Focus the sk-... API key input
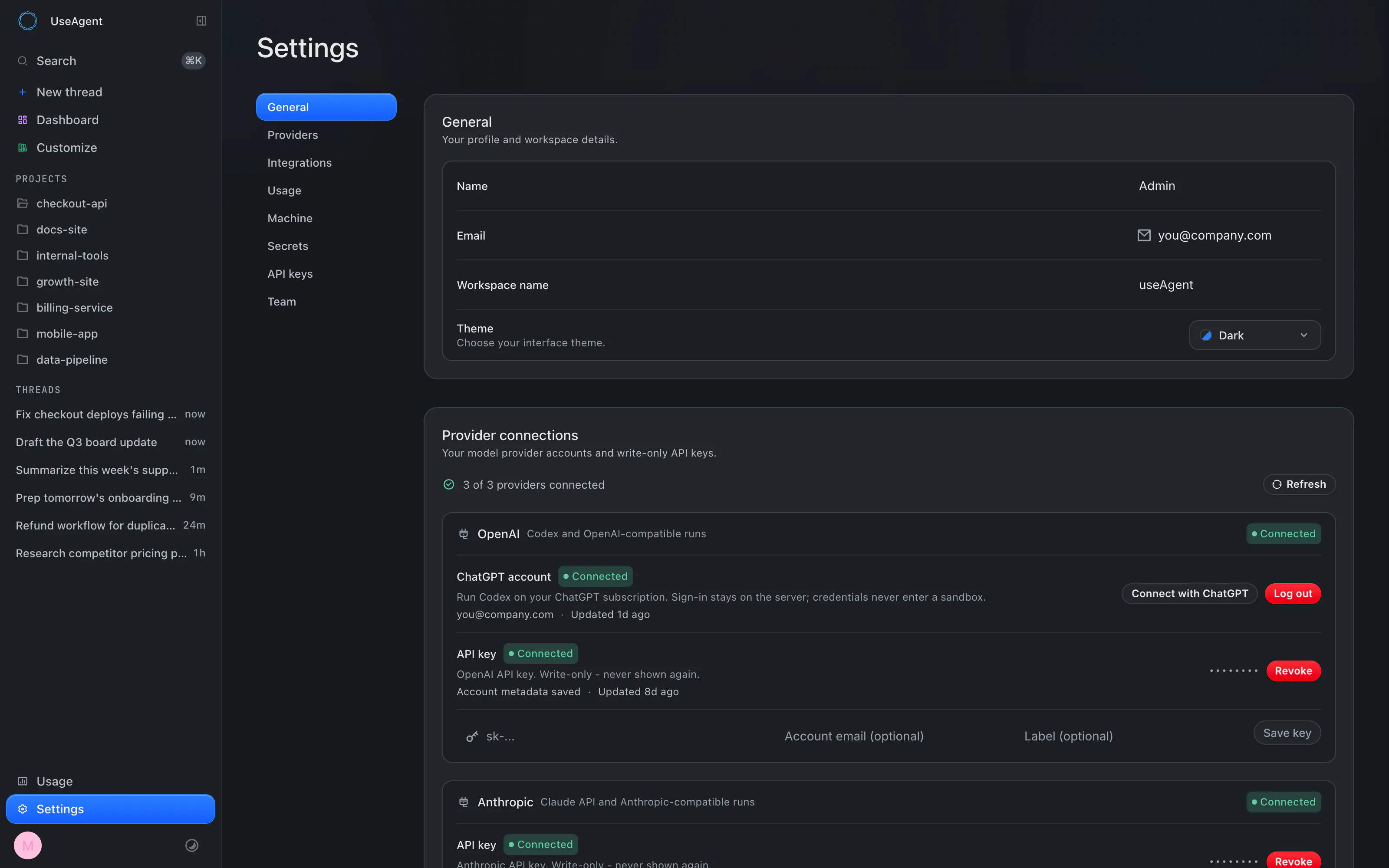Screen dimensions: 1389x868 tap(614, 736)
